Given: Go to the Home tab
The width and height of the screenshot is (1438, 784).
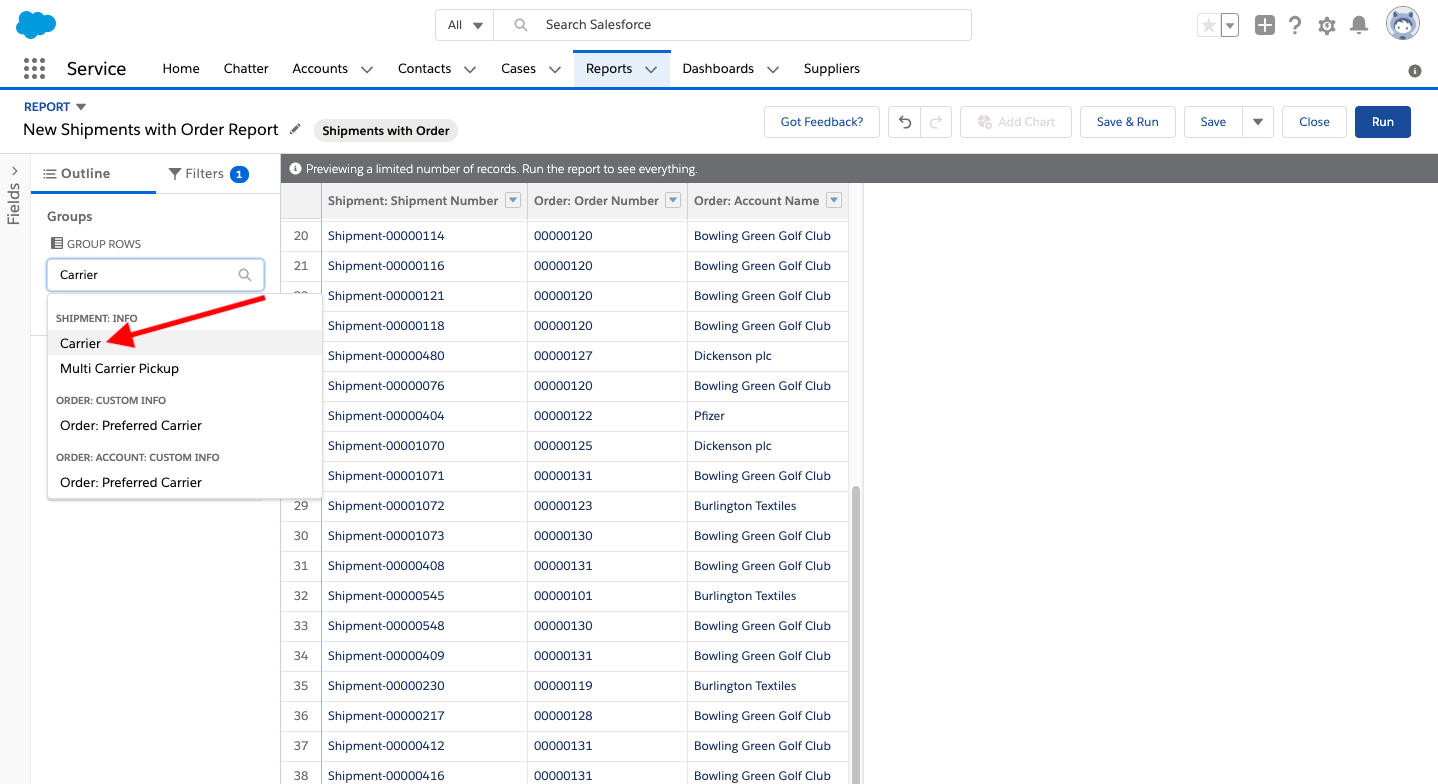Looking at the screenshot, I should [x=181, y=69].
